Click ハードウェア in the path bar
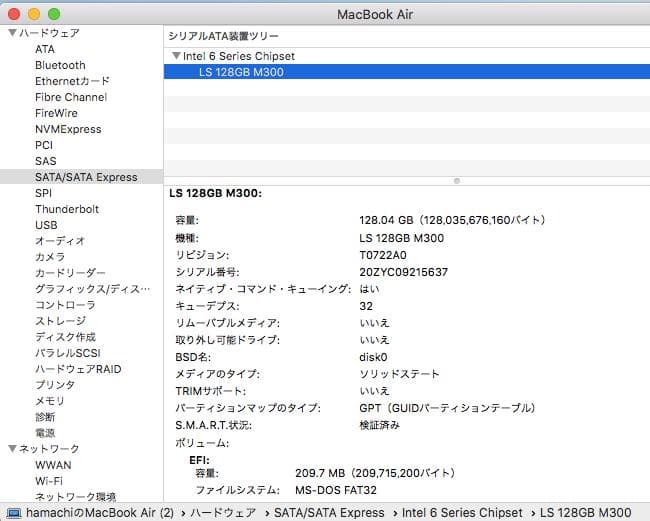 pyautogui.click(x=223, y=513)
